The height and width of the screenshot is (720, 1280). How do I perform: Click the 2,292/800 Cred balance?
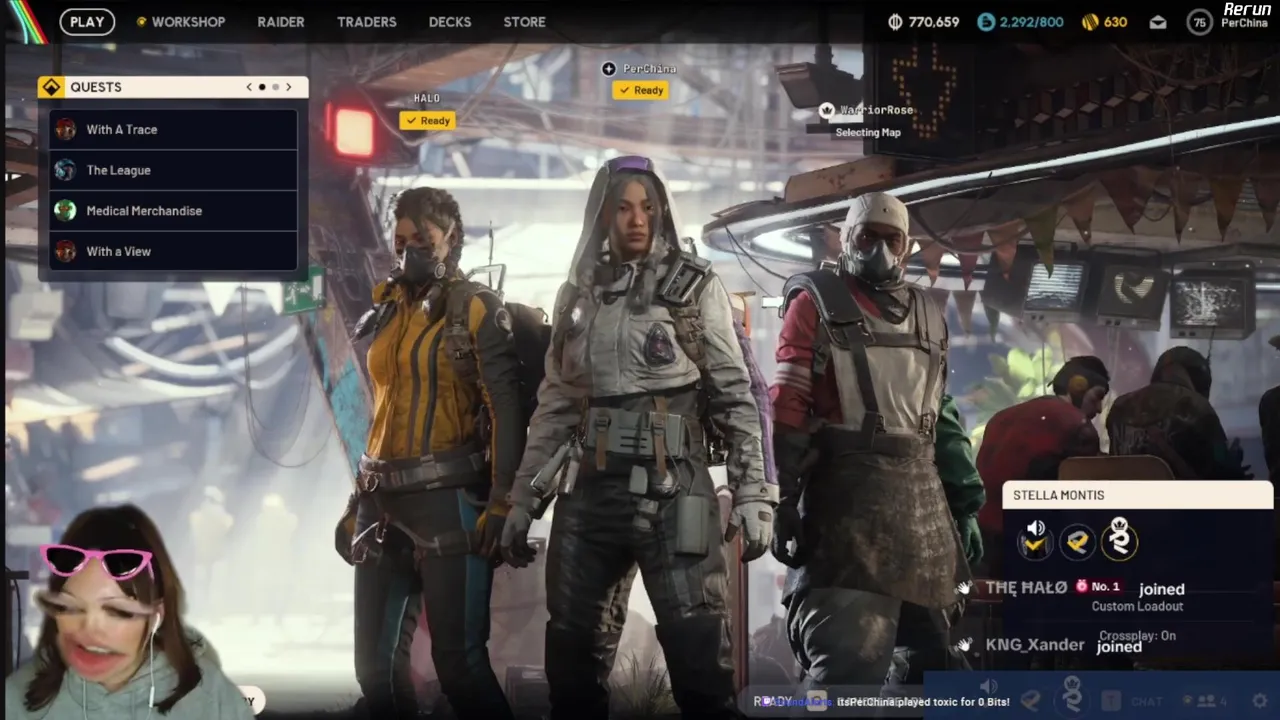1032,22
